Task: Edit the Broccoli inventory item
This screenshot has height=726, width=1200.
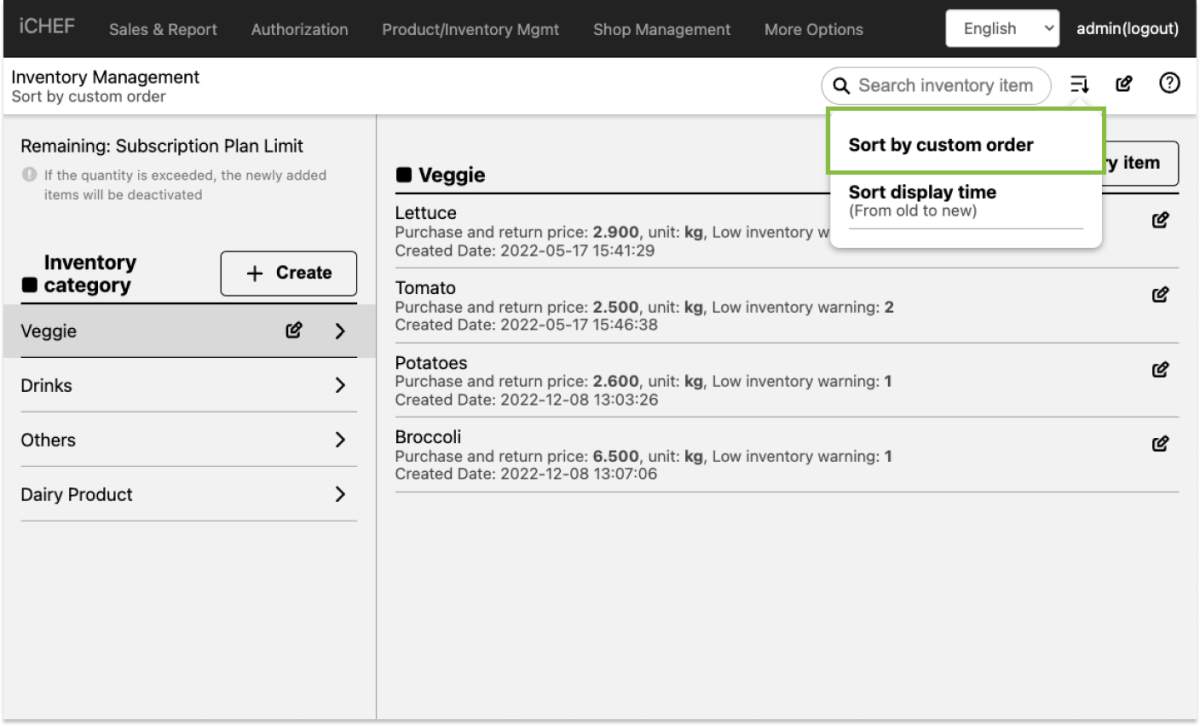Action: pos(1160,442)
